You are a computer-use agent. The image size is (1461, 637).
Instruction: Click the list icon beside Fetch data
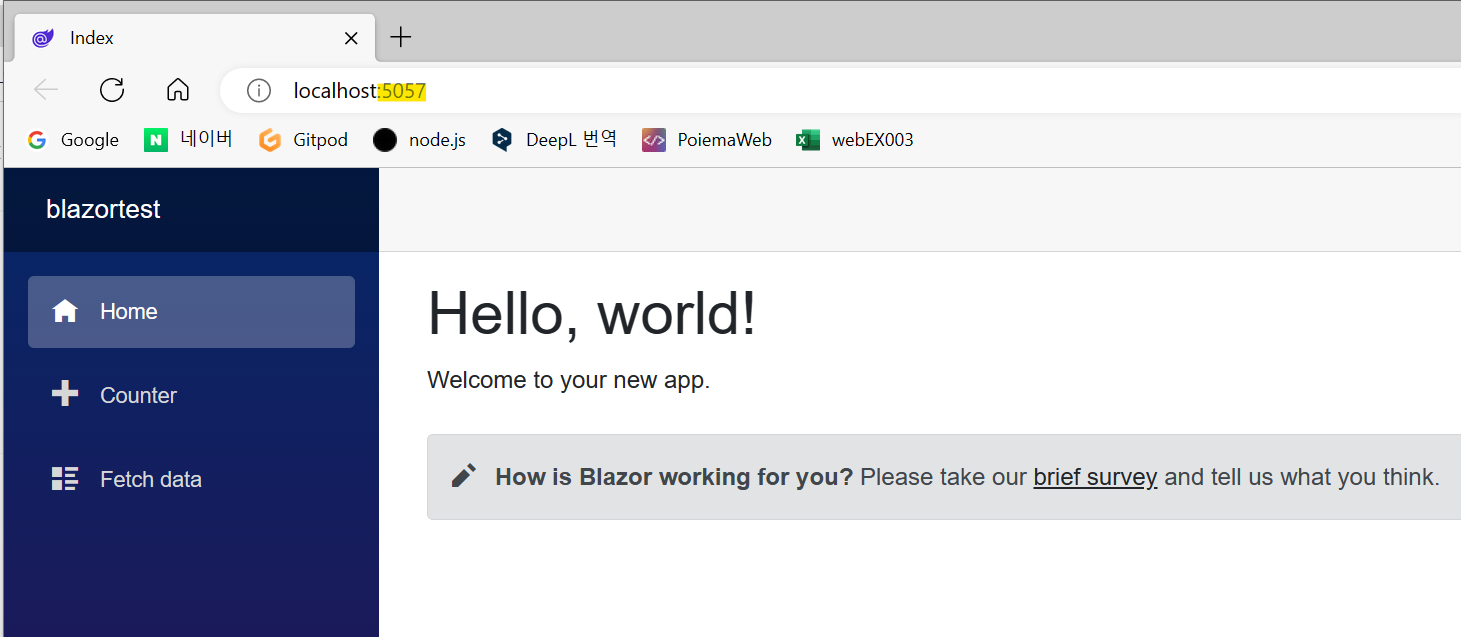[65, 478]
